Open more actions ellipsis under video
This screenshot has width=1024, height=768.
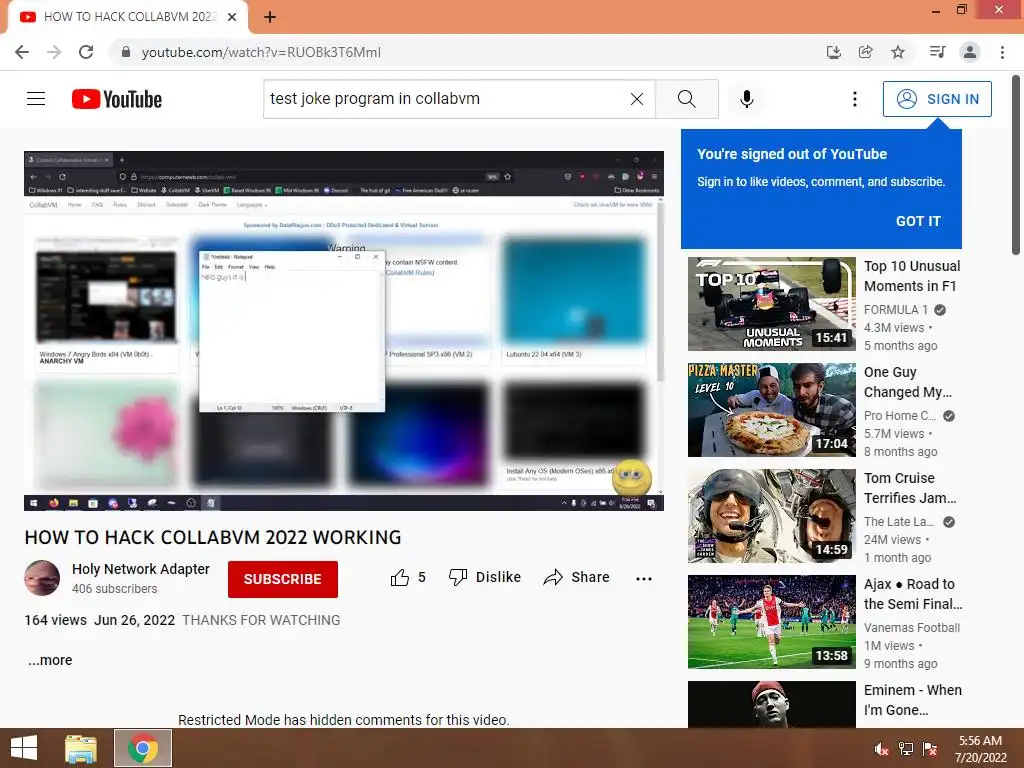coord(644,579)
